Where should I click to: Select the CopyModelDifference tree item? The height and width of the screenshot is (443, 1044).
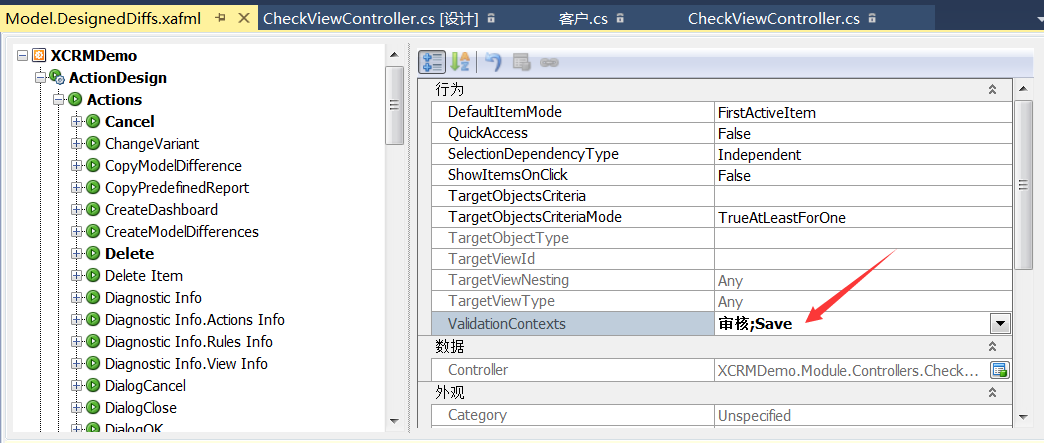(x=173, y=165)
